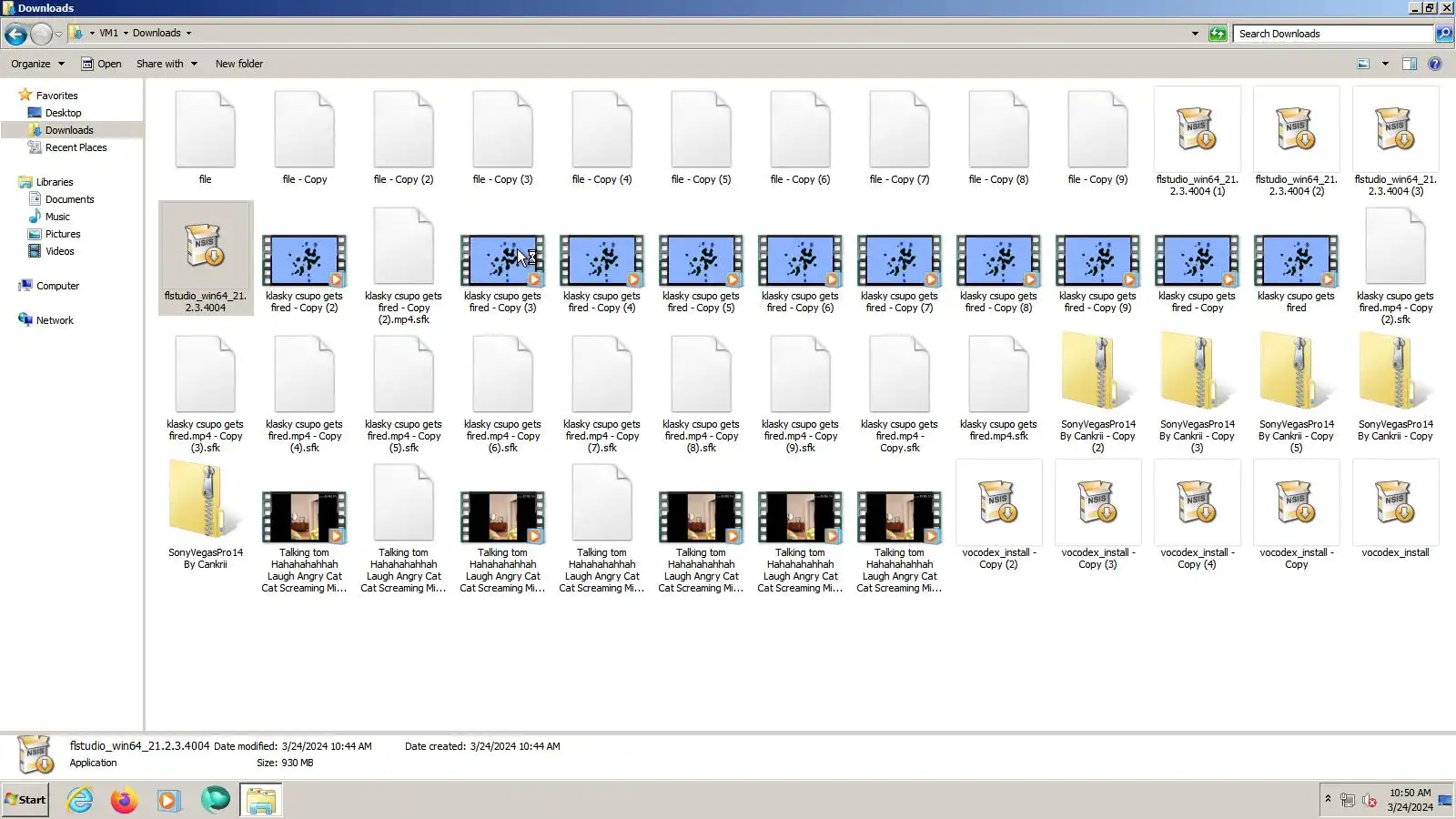Viewport: 1456px width, 819px height.
Task: Open Libraries in the navigation pane
Action: [55, 182]
